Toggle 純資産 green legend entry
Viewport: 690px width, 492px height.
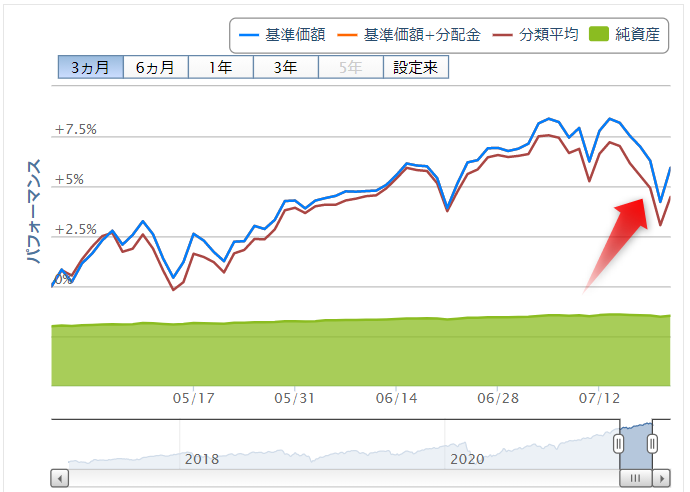[x=624, y=35]
